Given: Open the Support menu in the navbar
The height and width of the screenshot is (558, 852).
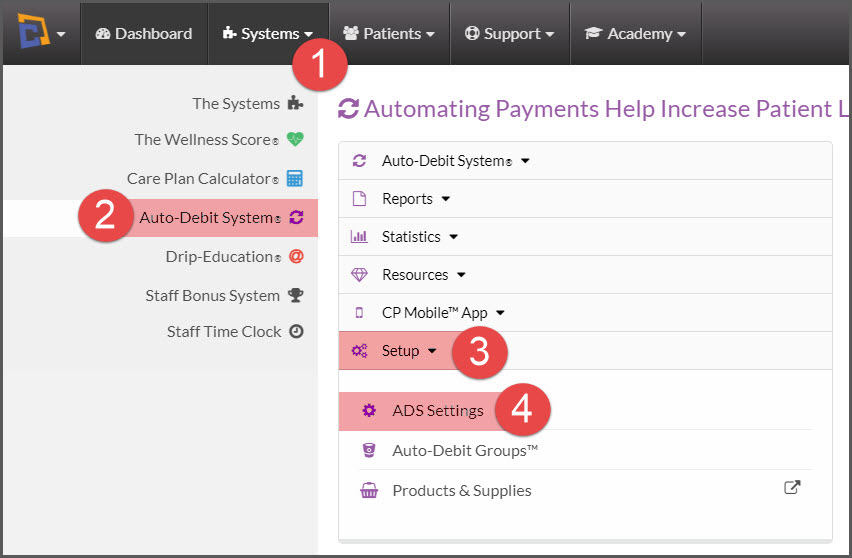Looking at the screenshot, I should pyautogui.click(x=510, y=34).
